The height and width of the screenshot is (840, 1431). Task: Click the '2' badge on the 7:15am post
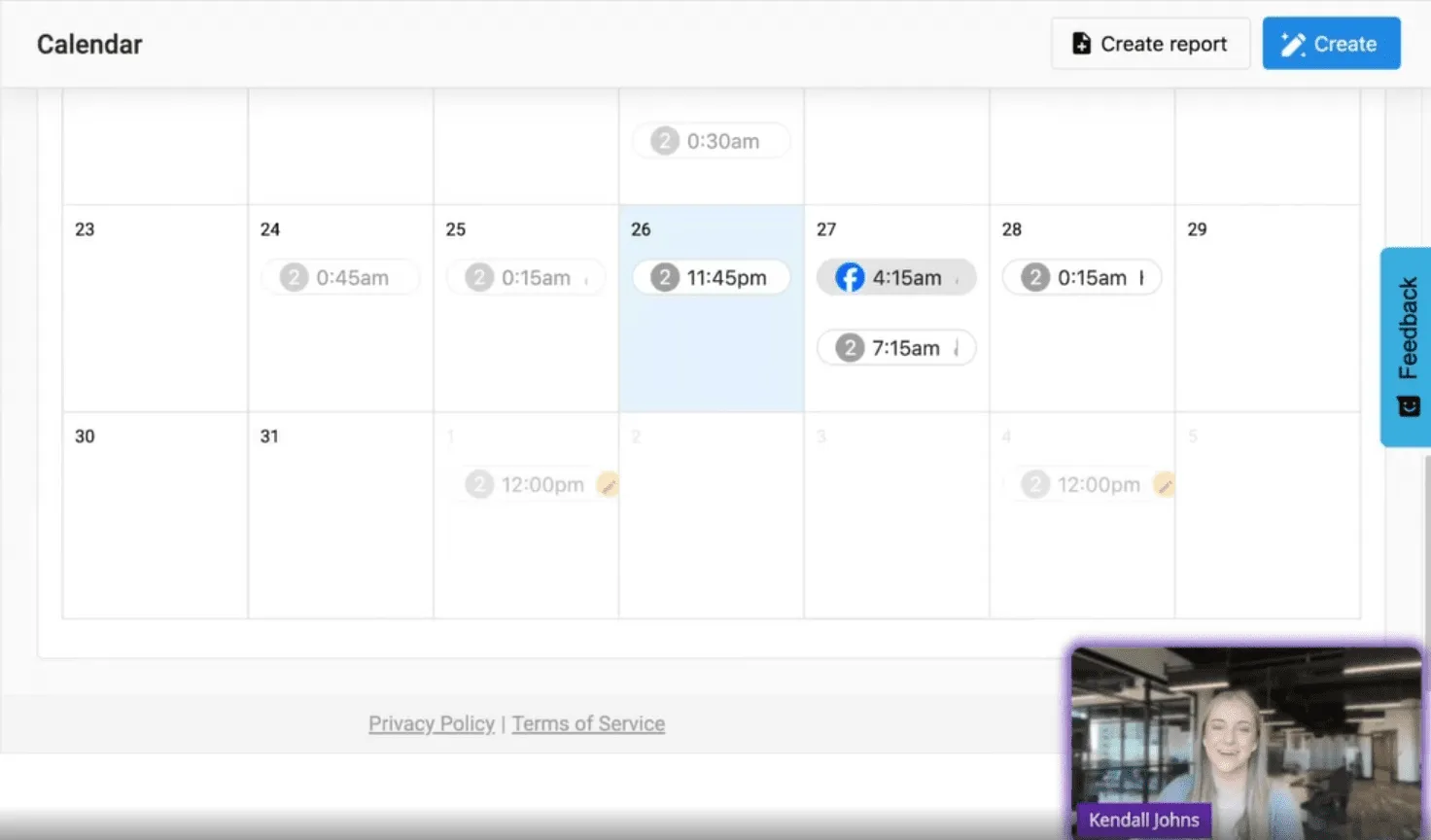(x=850, y=347)
